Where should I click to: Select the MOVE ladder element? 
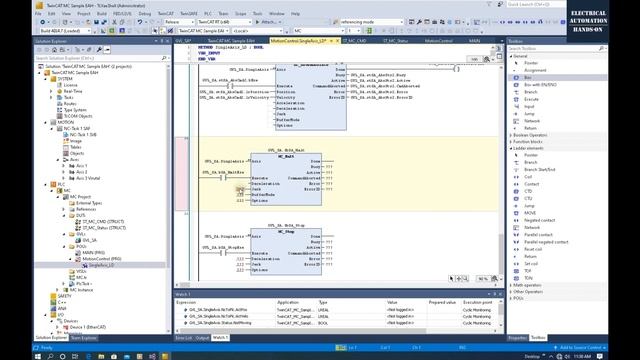click(x=530, y=213)
